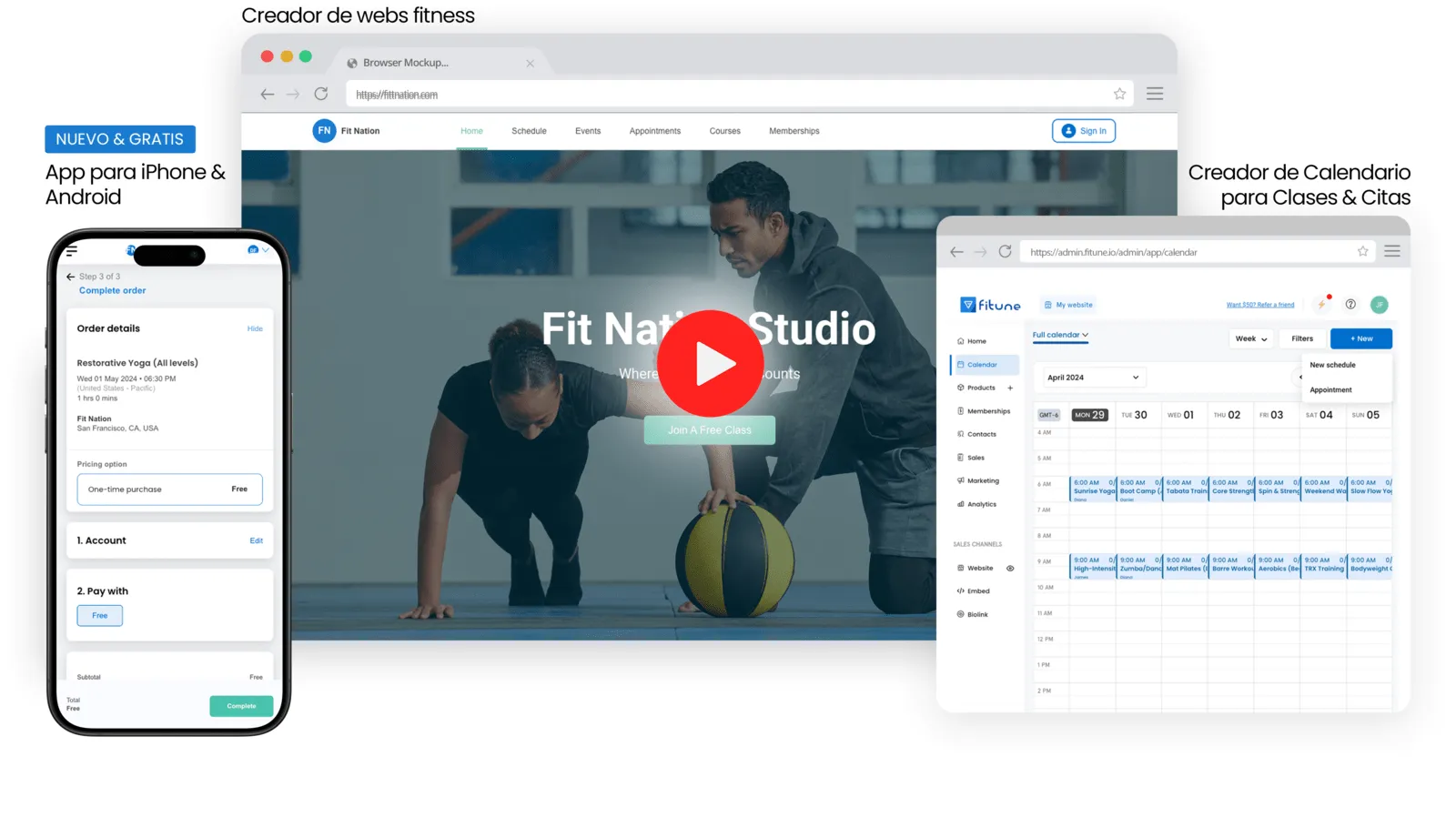The width and height of the screenshot is (1456, 827).
Task: Select Appointment from the New menu
Action: [1330, 388]
